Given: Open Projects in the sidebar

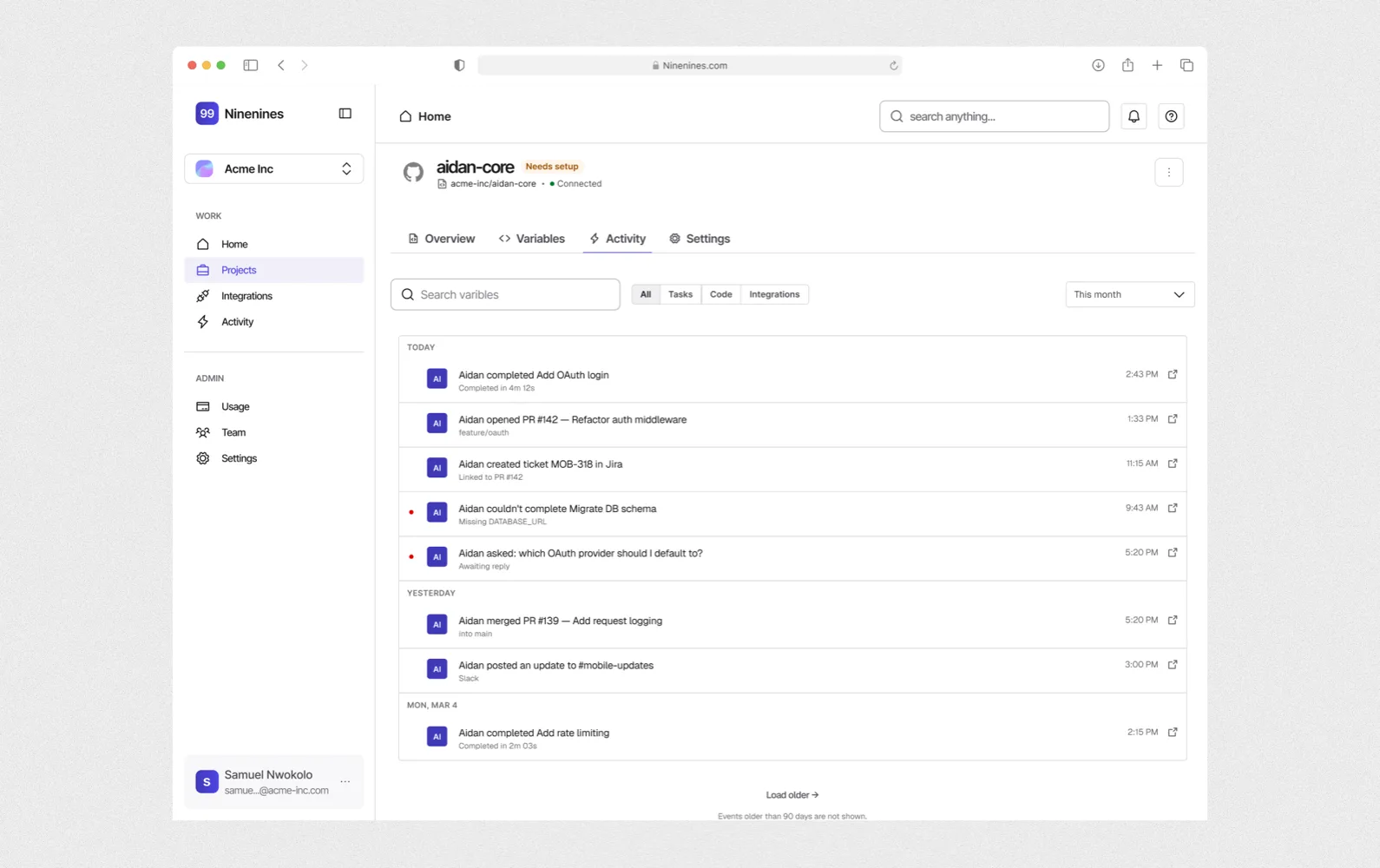Looking at the screenshot, I should pyautogui.click(x=273, y=270).
